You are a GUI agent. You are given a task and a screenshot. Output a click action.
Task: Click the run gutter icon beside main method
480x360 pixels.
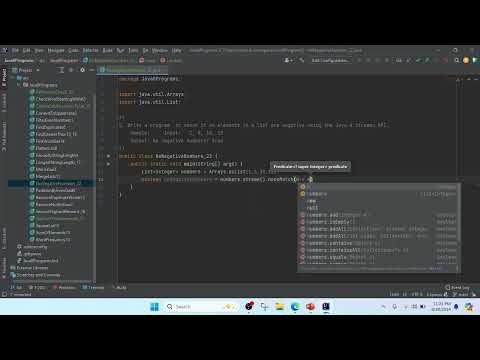click(x=109, y=164)
